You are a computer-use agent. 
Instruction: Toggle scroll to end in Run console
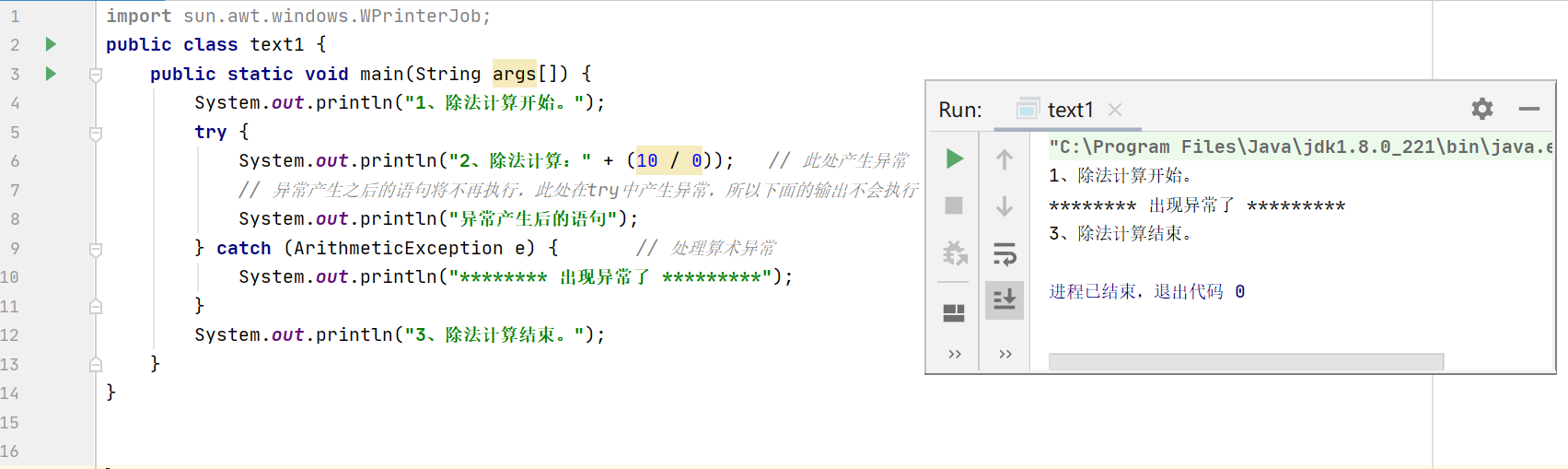1005,300
